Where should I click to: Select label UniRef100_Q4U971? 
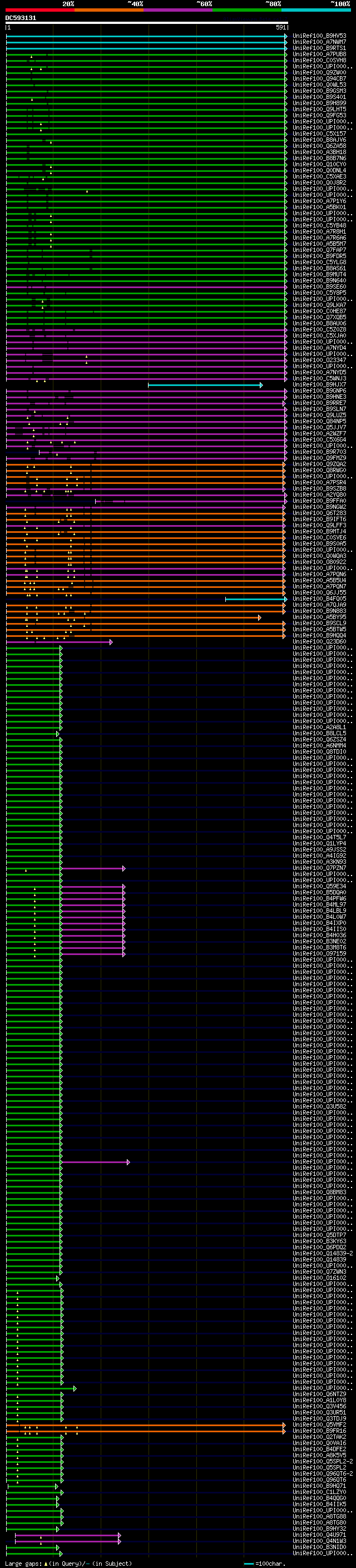pos(319,1535)
